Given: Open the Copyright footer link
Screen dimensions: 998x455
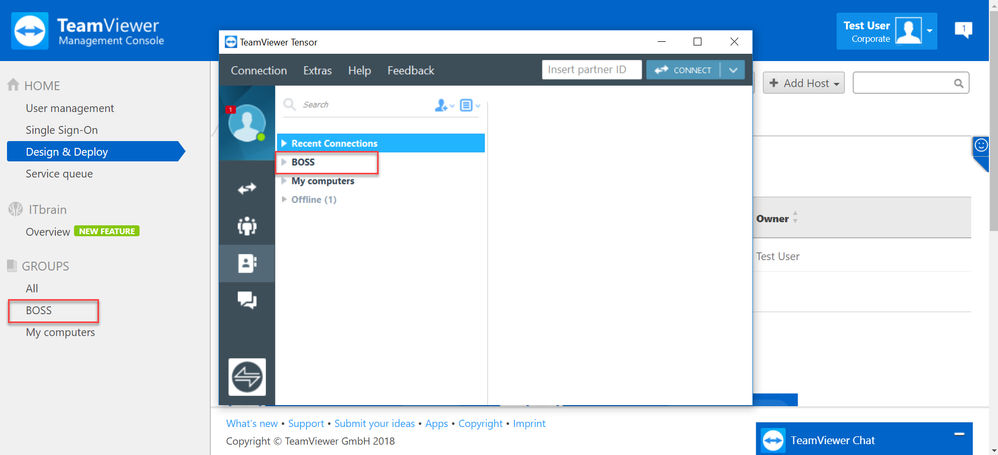Looking at the screenshot, I should click(x=481, y=423).
